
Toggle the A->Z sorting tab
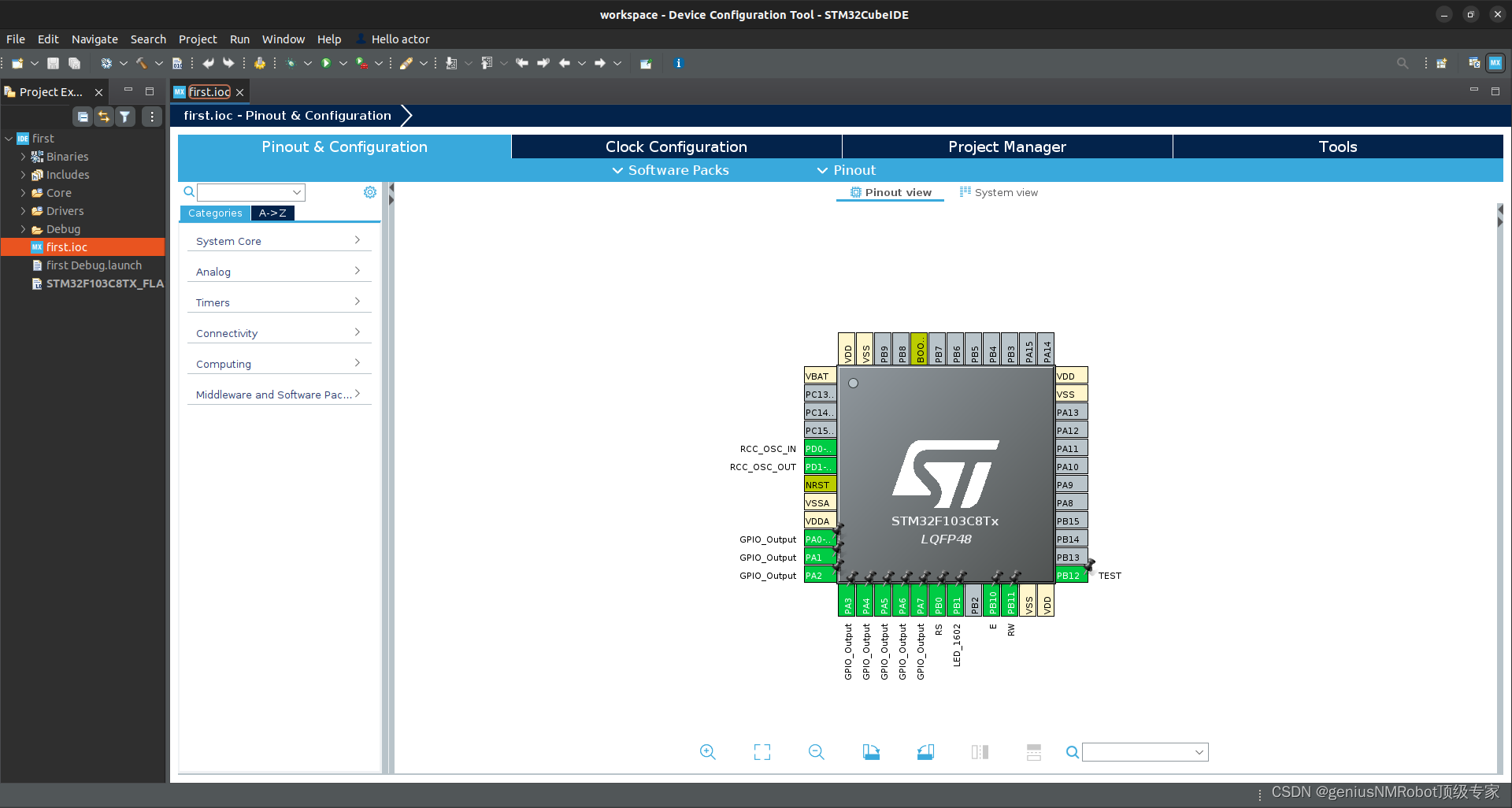click(272, 213)
